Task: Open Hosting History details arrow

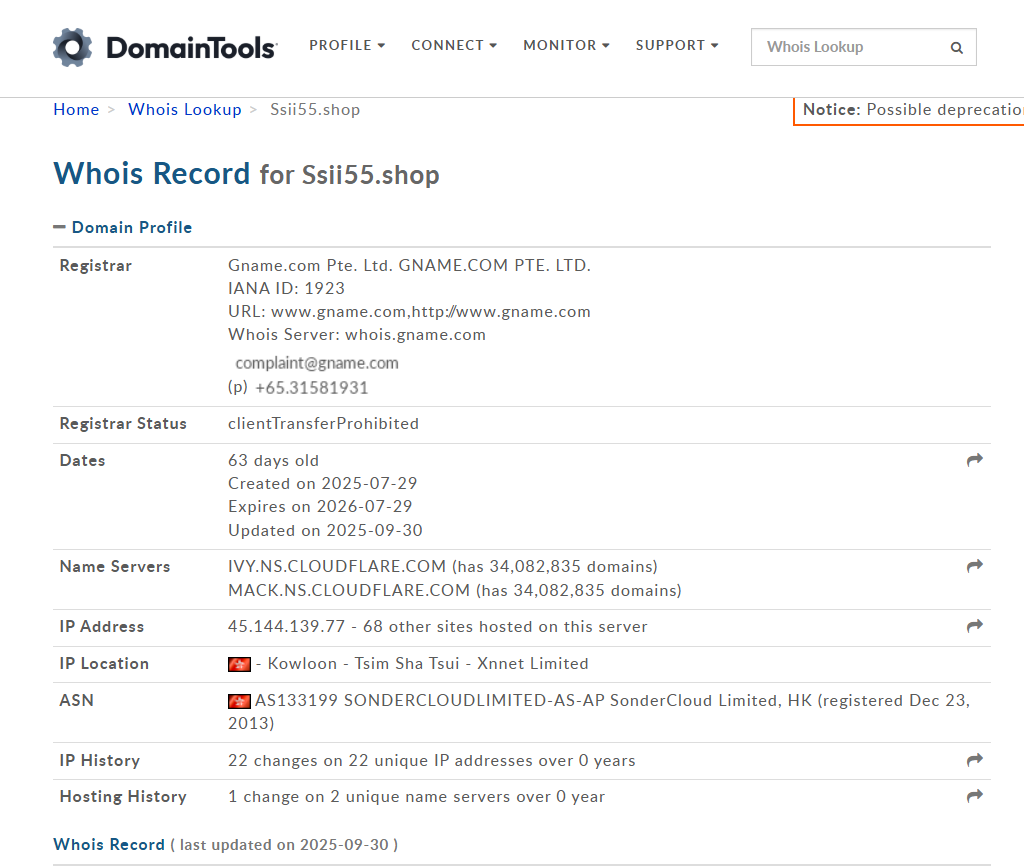Action: click(x=975, y=796)
